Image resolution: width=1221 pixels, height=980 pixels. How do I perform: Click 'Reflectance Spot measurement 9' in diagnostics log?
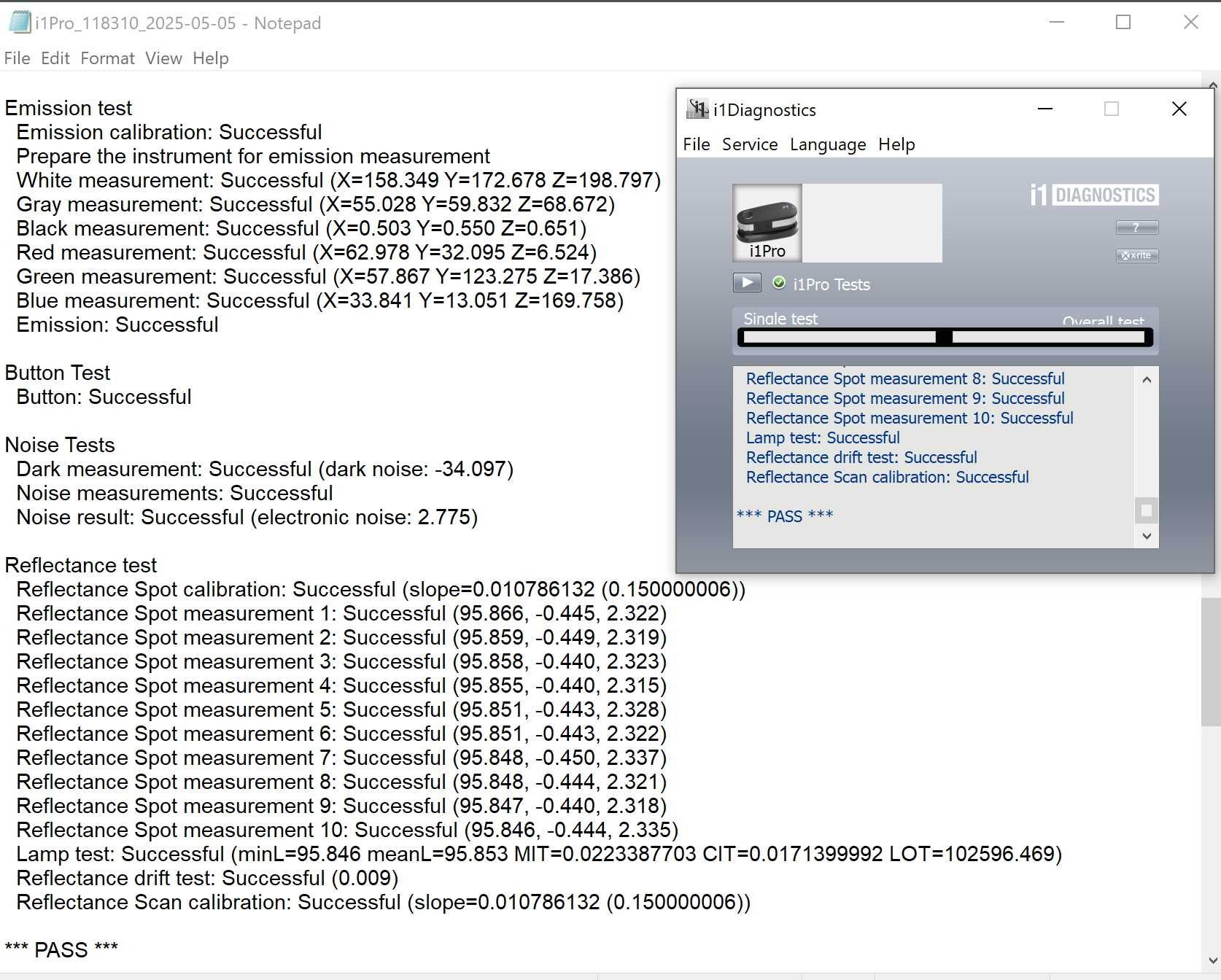coord(905,398)
